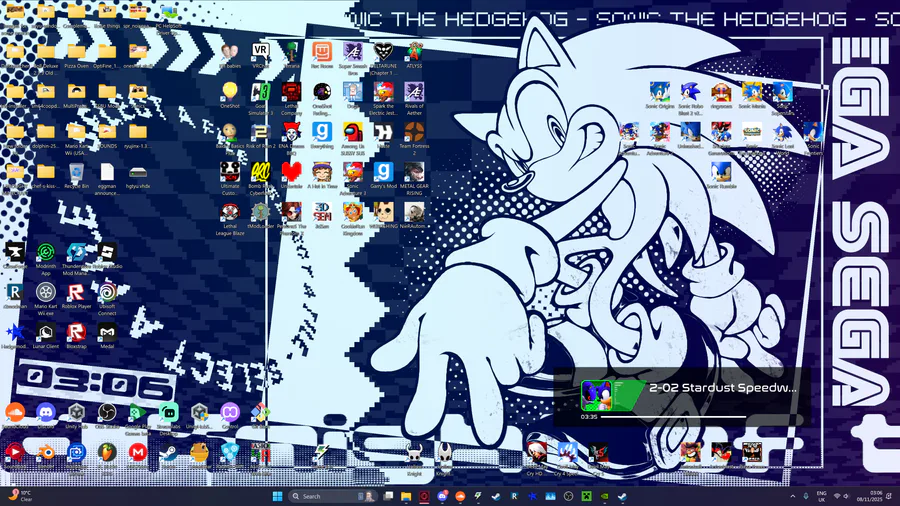Open the Rec Room shortcut
The image size is (900, 506).
[x=322, y=55]
